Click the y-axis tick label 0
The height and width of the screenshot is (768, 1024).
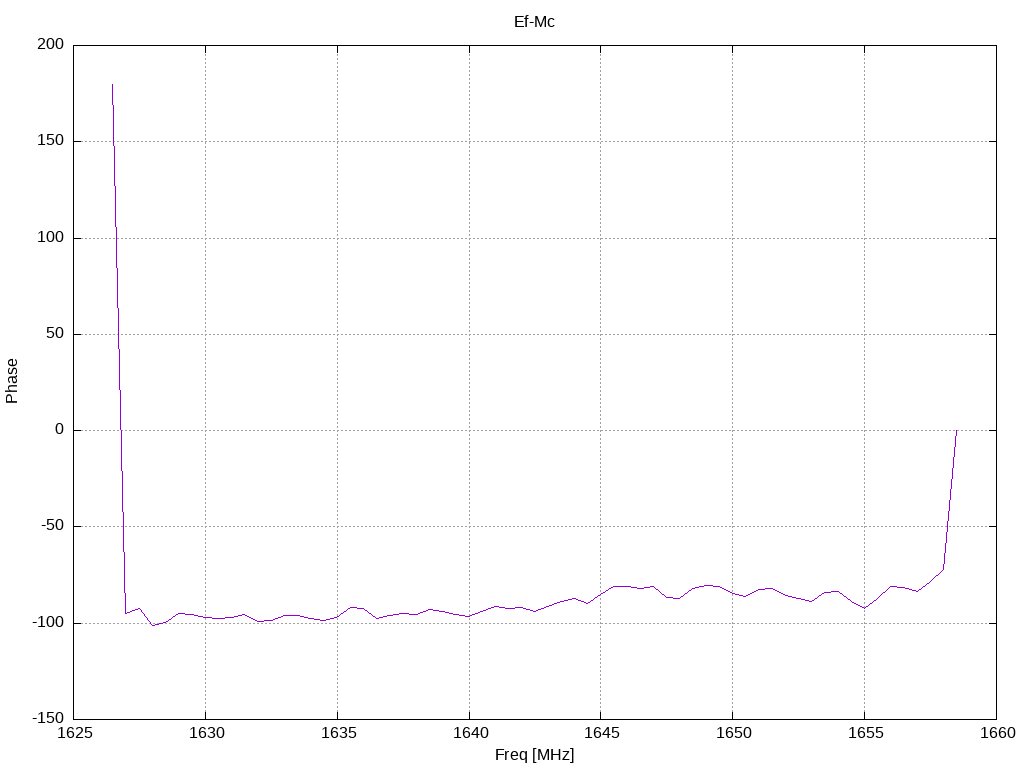[x=59, y=429]
